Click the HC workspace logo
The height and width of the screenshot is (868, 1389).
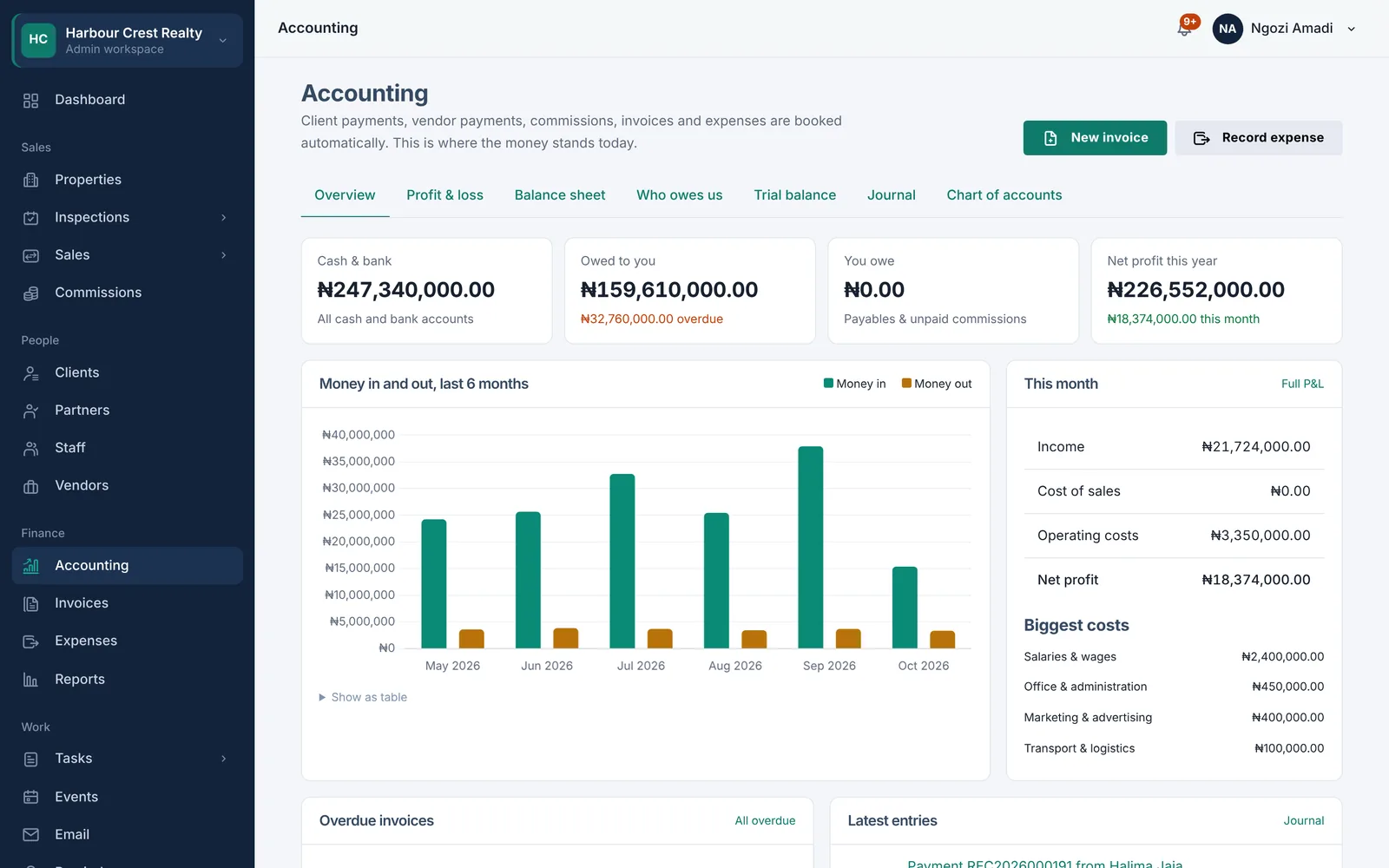point(38,40)
